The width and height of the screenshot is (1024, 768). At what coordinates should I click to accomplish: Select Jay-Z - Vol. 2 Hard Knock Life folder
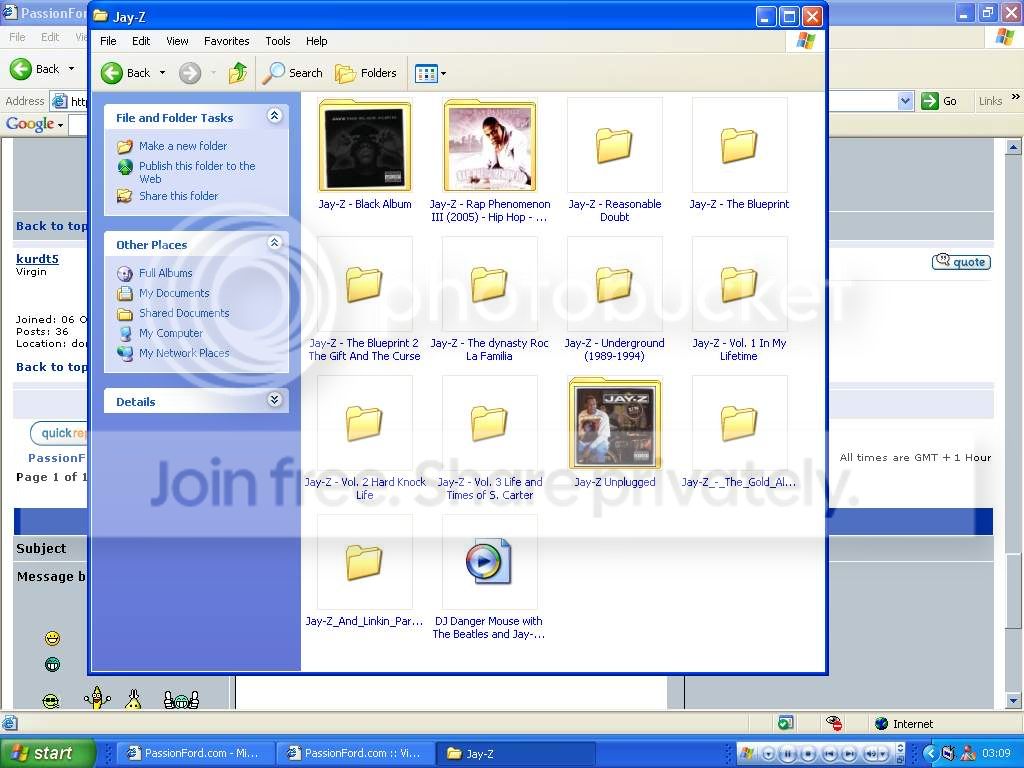(365, 424)
